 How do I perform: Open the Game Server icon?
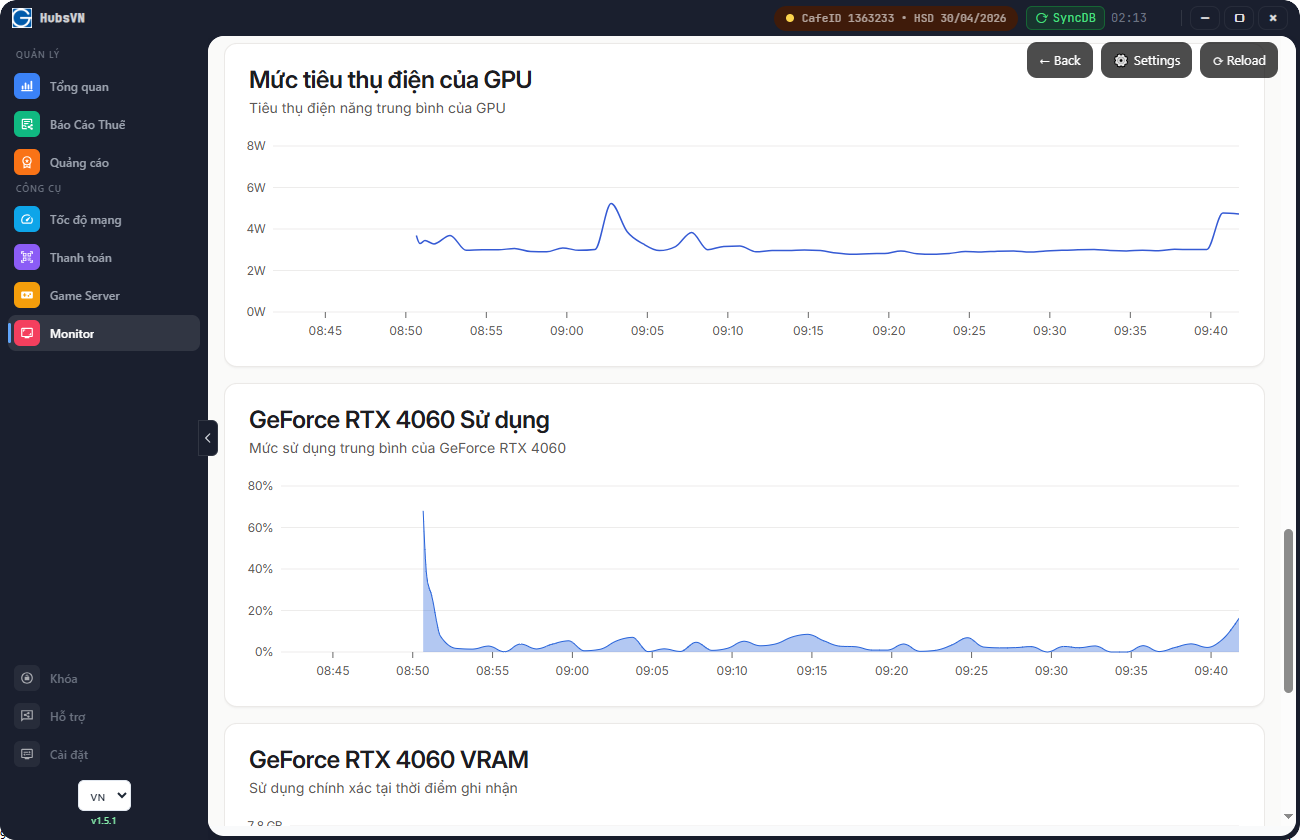tap(27, 295)
